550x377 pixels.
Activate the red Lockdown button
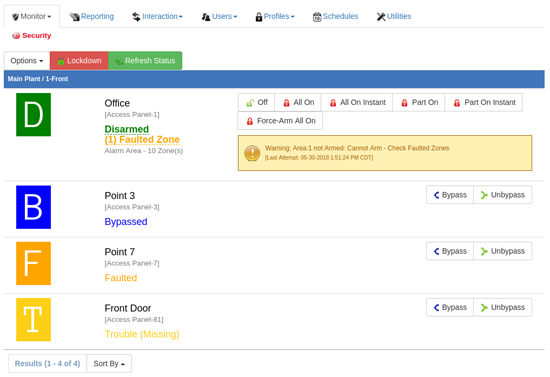tap(79, 61)
